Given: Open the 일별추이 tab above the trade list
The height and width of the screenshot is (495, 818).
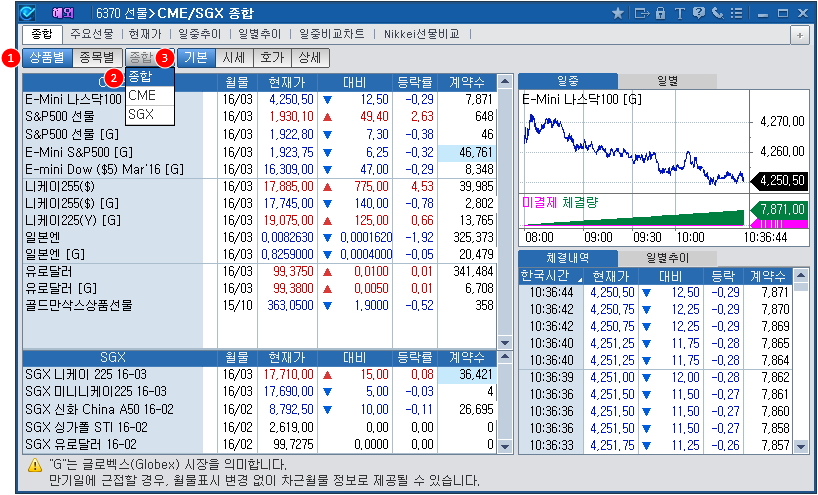Looking at the screenshot, I should [668, 258].
